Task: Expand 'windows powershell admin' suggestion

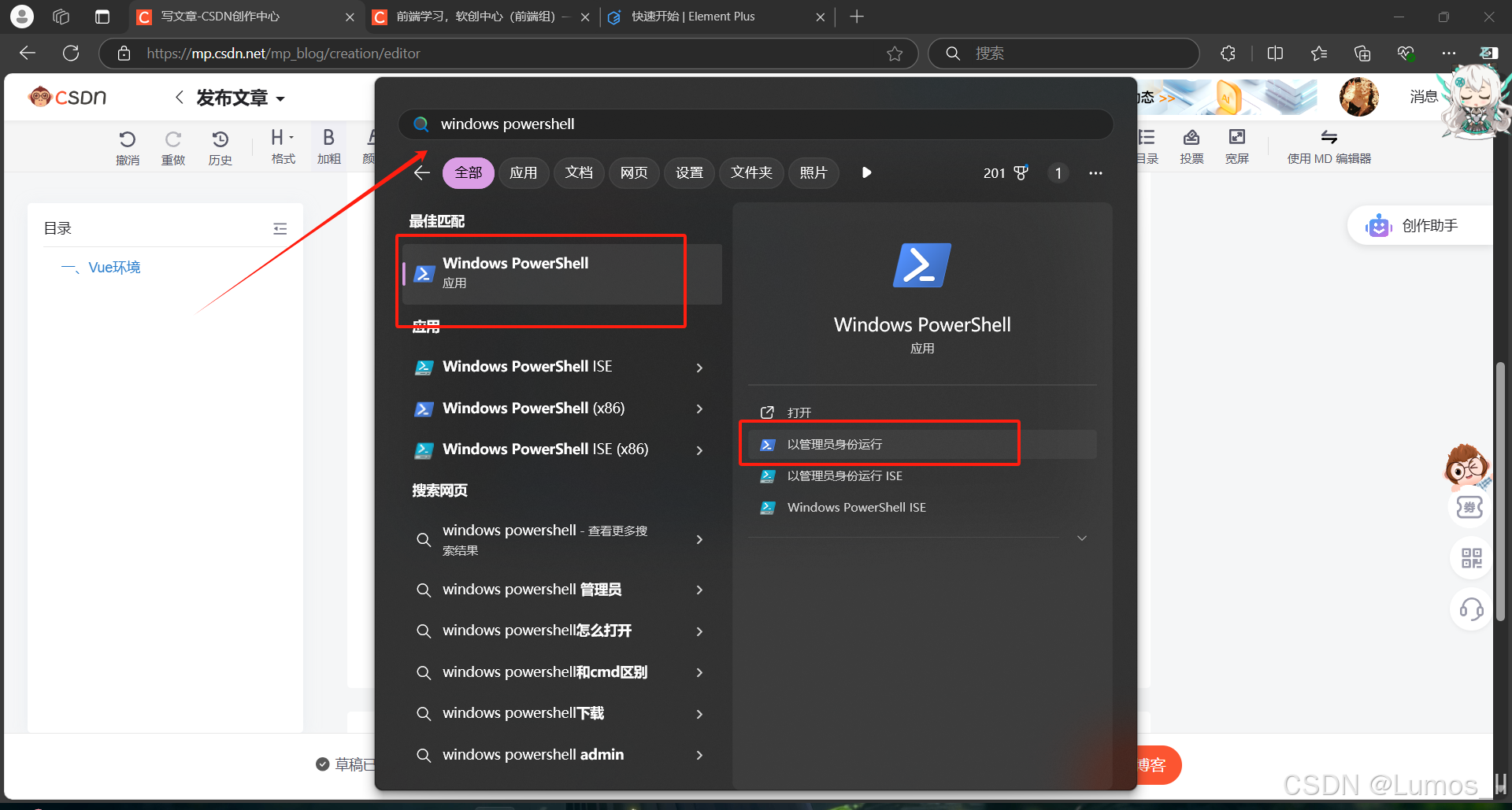Action: click(x=699, y=755)
